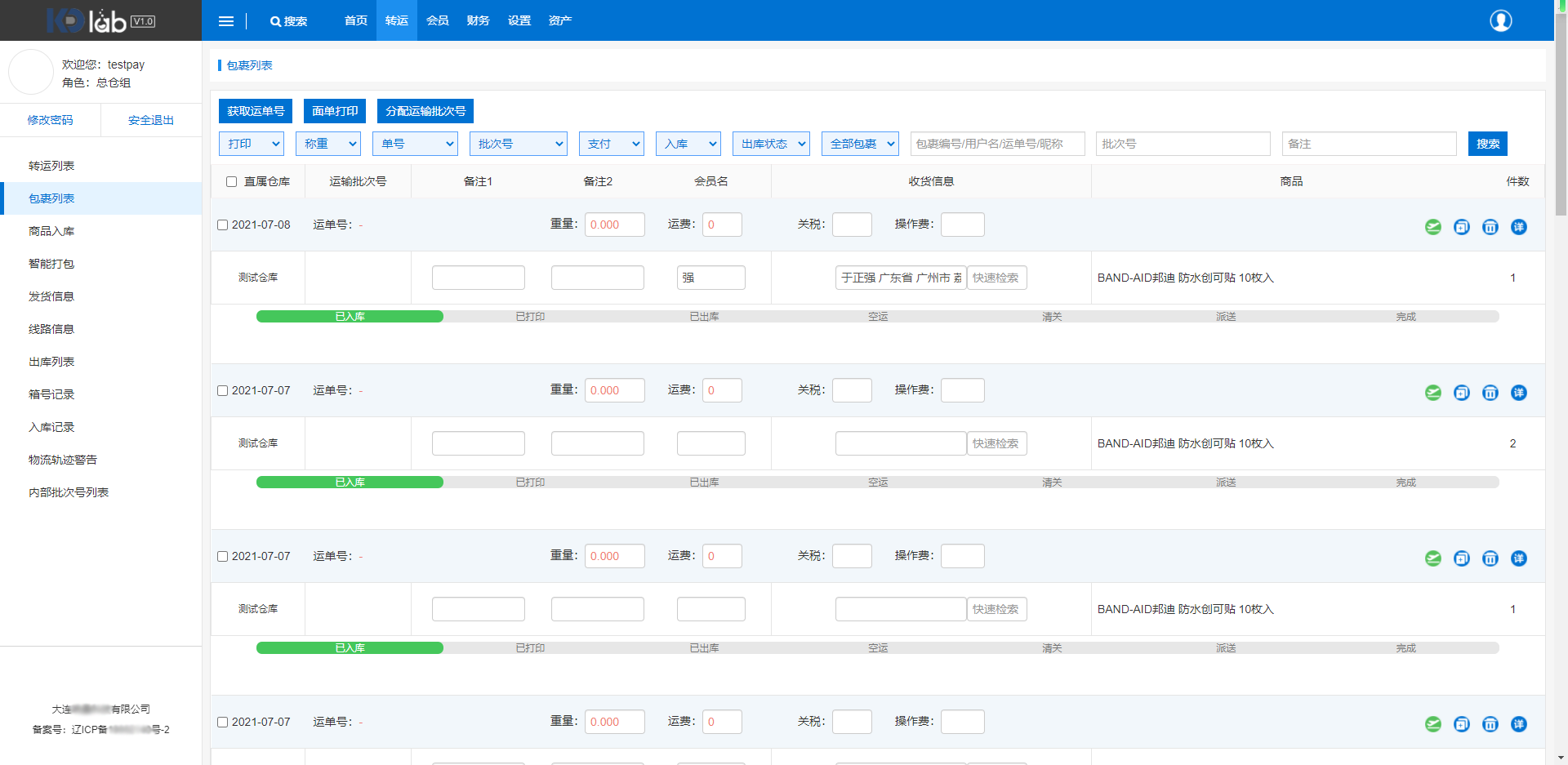This screenshot has width=1568, height=765.
Task: Focus the 备注 search field
Action: pos(1370,144)
